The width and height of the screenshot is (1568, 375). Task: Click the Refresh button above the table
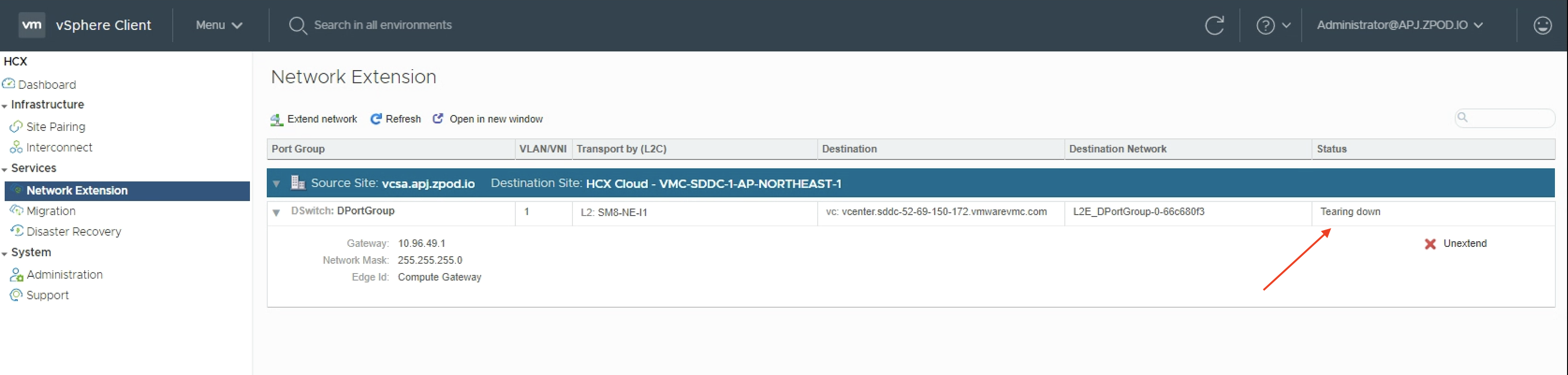(x=396, y=119)
